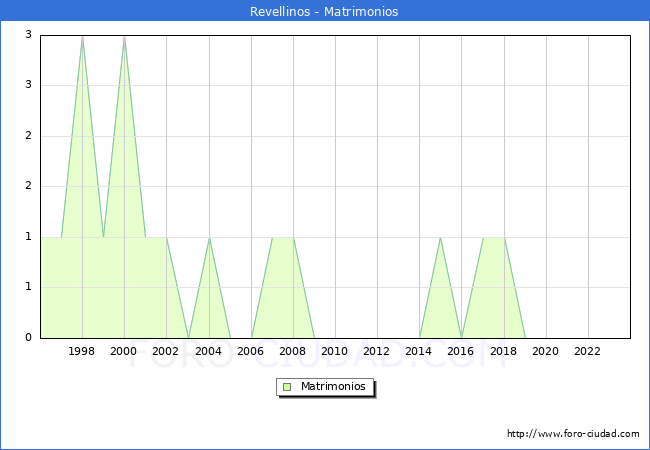Select the 2018 x-axis label
Viewport: 650px width, 450px height.
(x=503, y=351)
